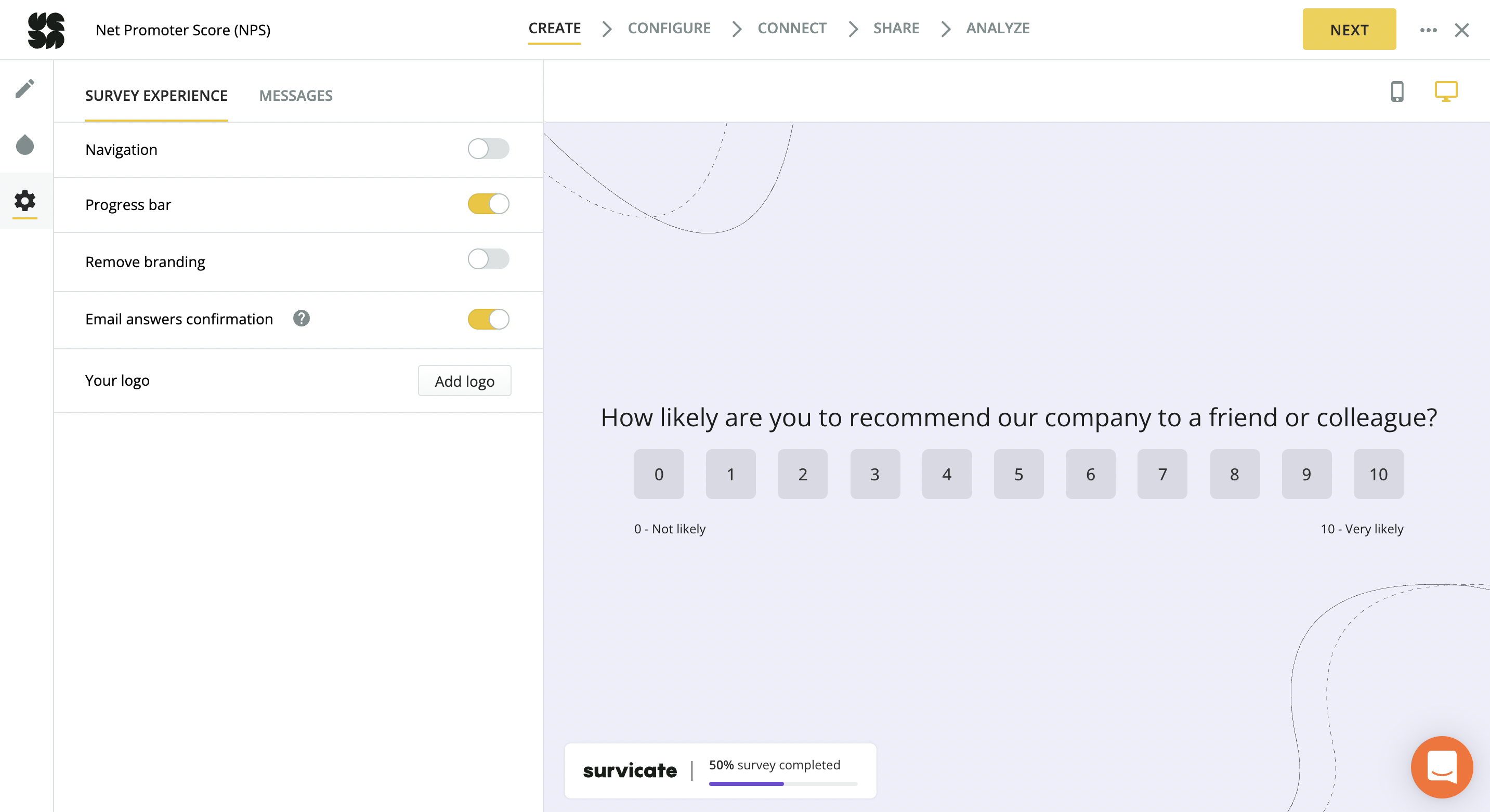This screenshot has width=1490, height=812.
Task: Disable the Email answers confirmation toggle
Action: tap(489, 319)
